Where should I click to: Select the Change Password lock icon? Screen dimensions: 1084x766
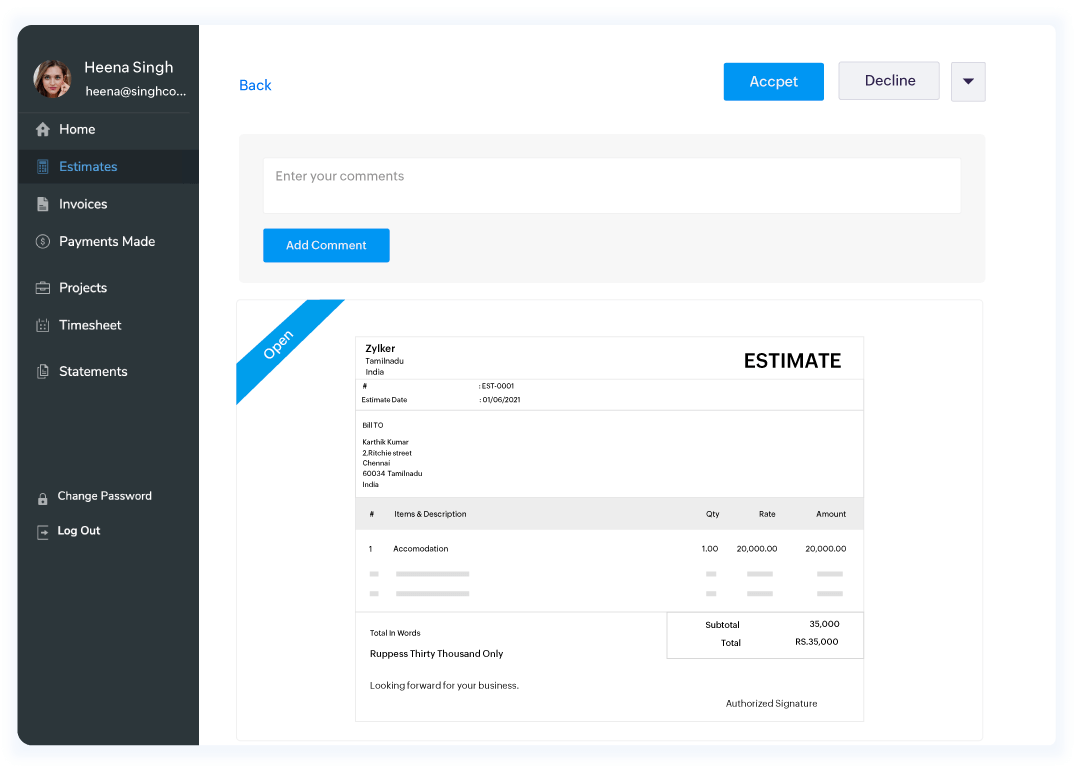click(x=43, y=496)
